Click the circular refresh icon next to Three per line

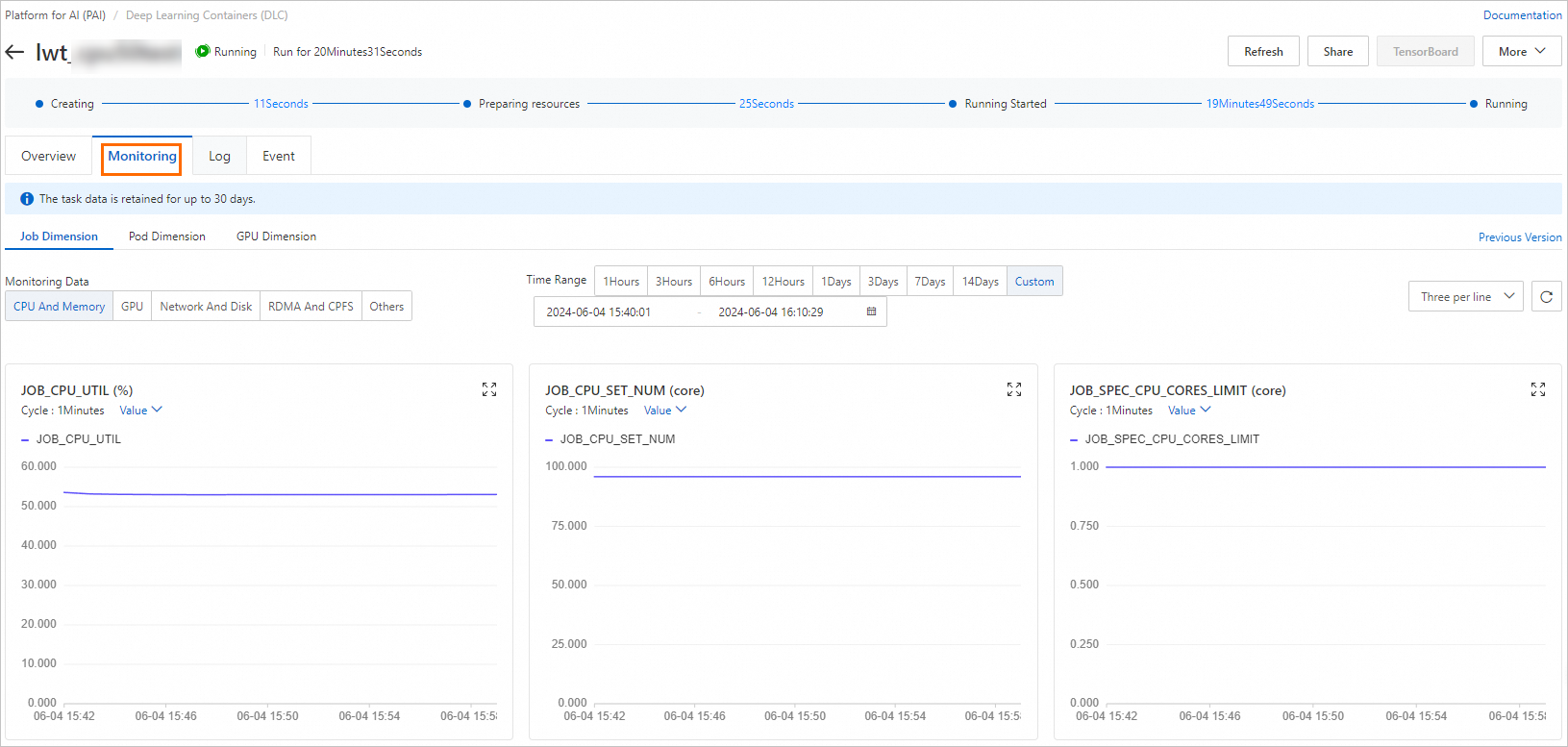pos(1546,297)
